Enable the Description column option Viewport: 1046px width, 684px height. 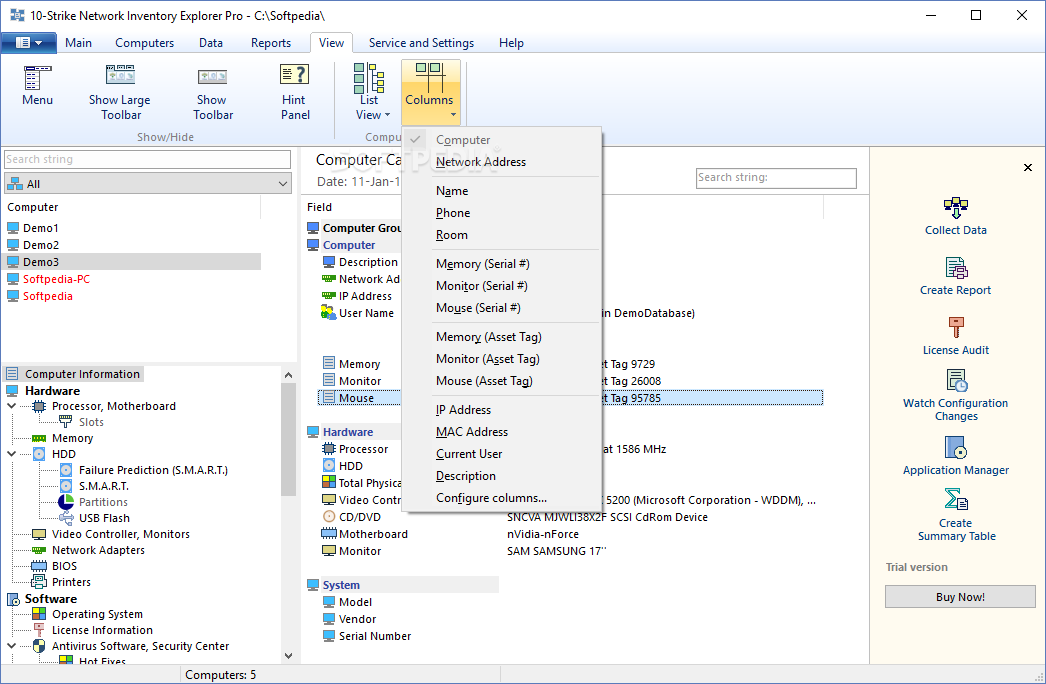pos(502,476)
